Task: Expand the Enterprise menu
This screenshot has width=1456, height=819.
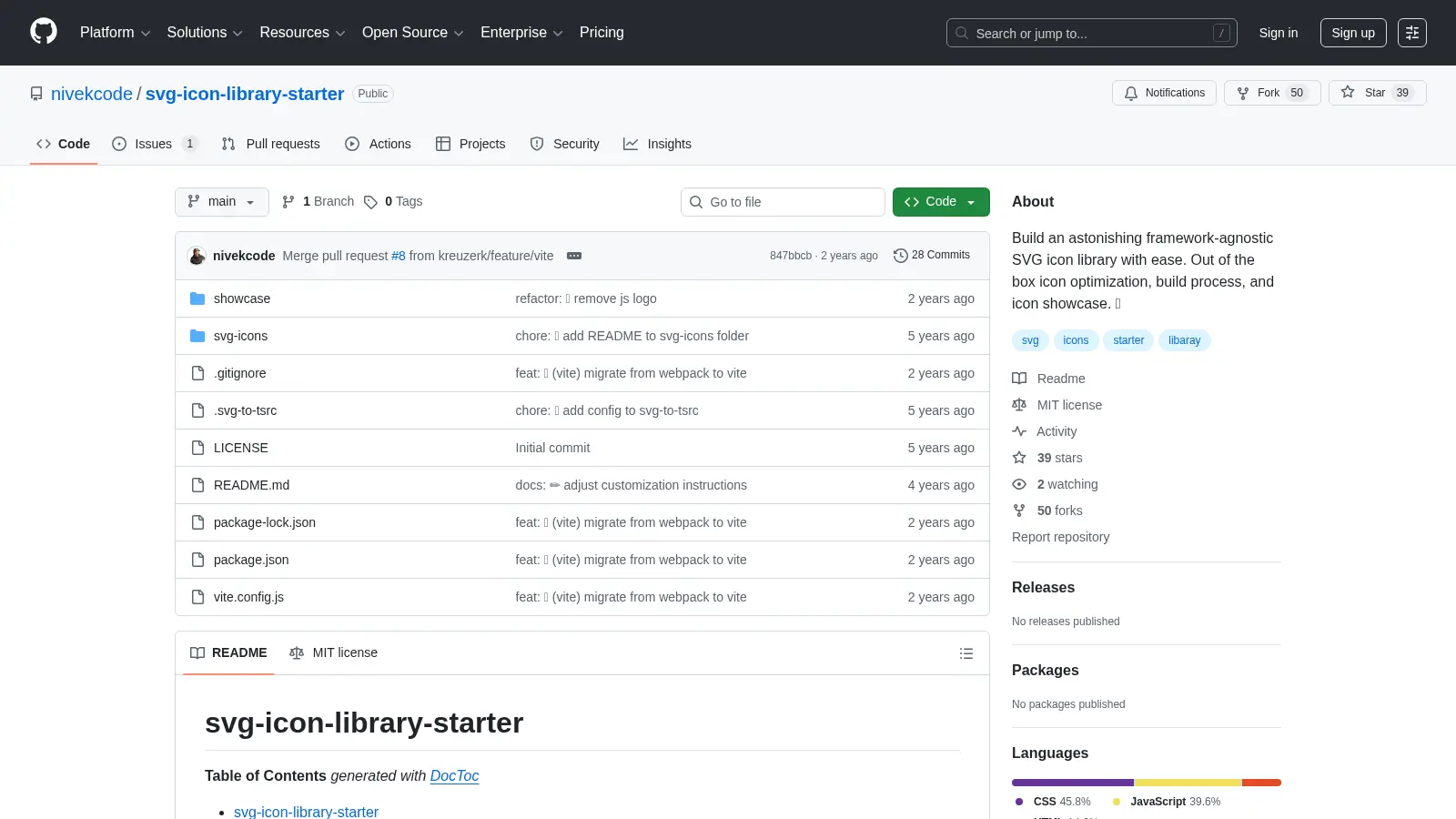Action: point(521,33)
